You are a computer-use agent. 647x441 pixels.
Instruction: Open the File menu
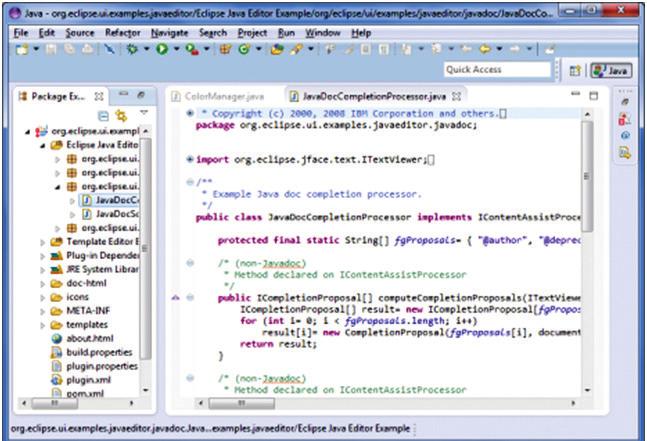click(21, 33)
